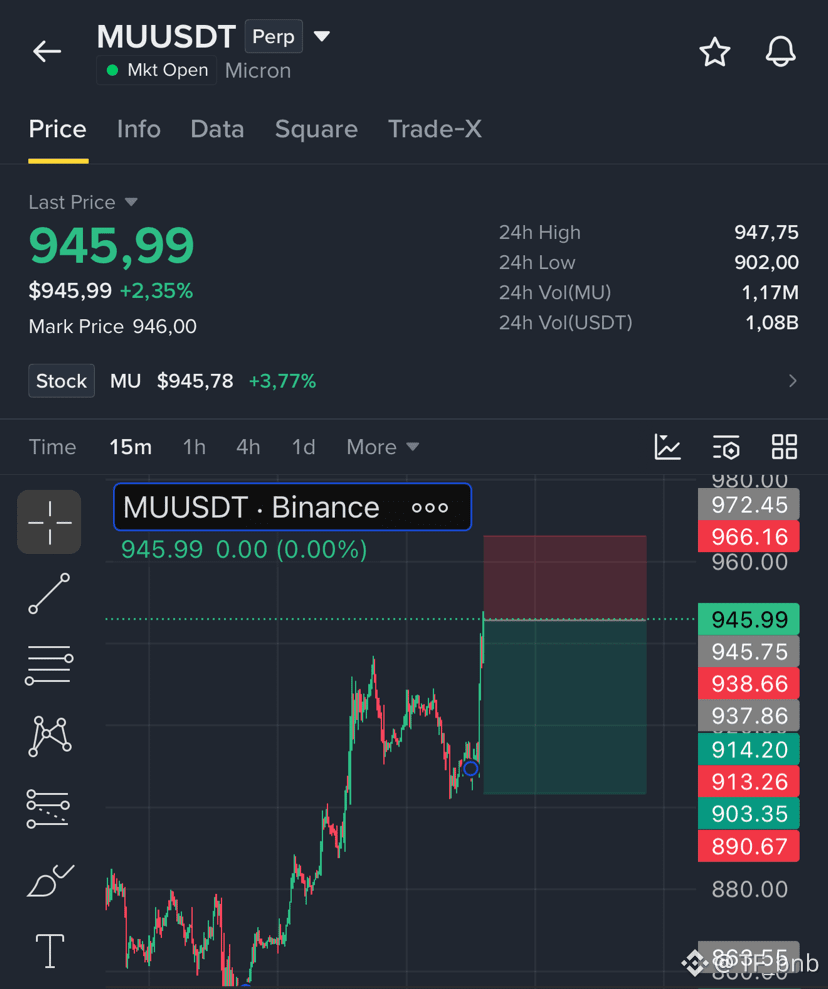This screenshot has height=989, width=828.
Task: Select the Text annotation tool
Action: (50, 951)
